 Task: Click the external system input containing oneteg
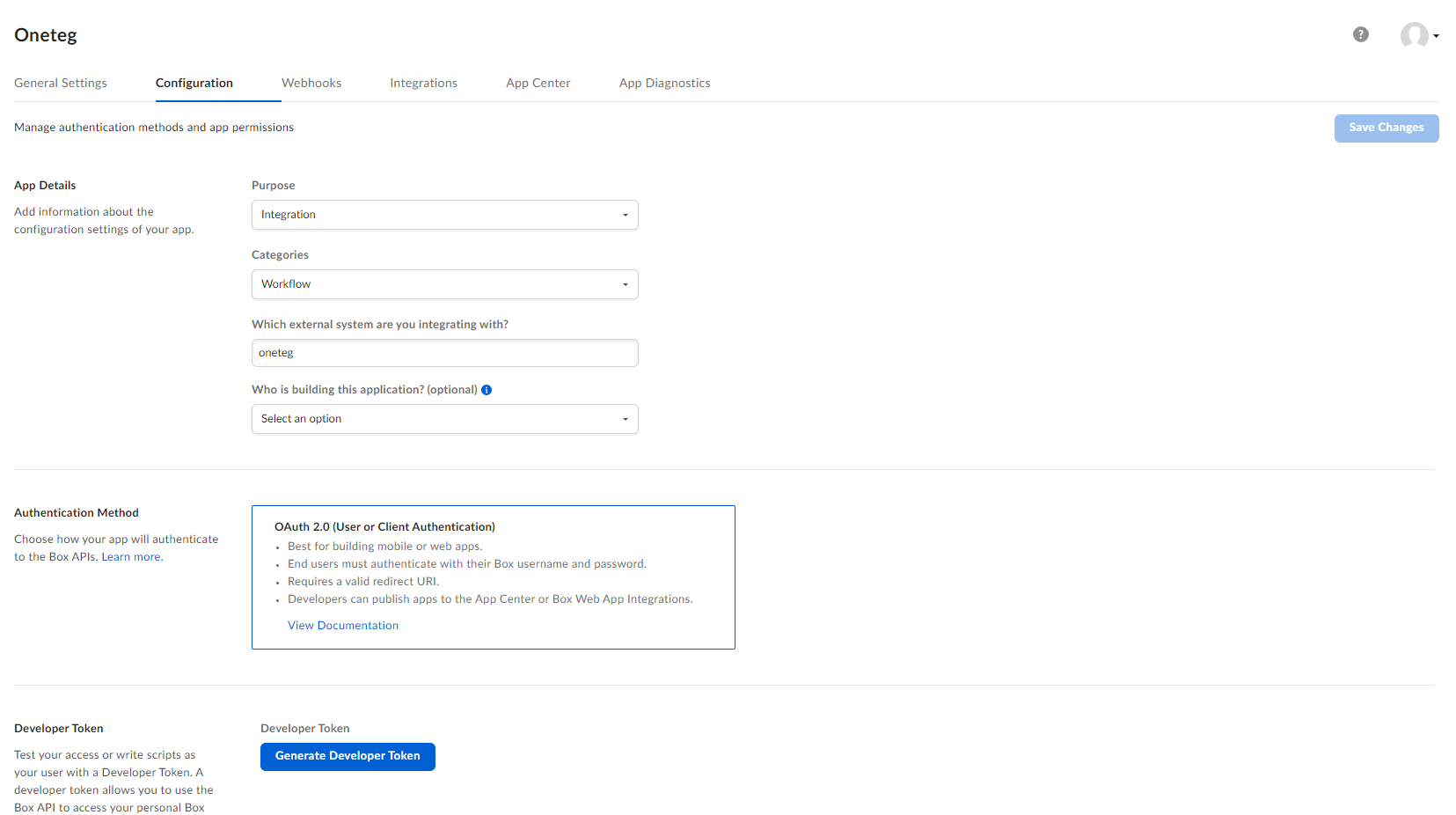[444, 353]
